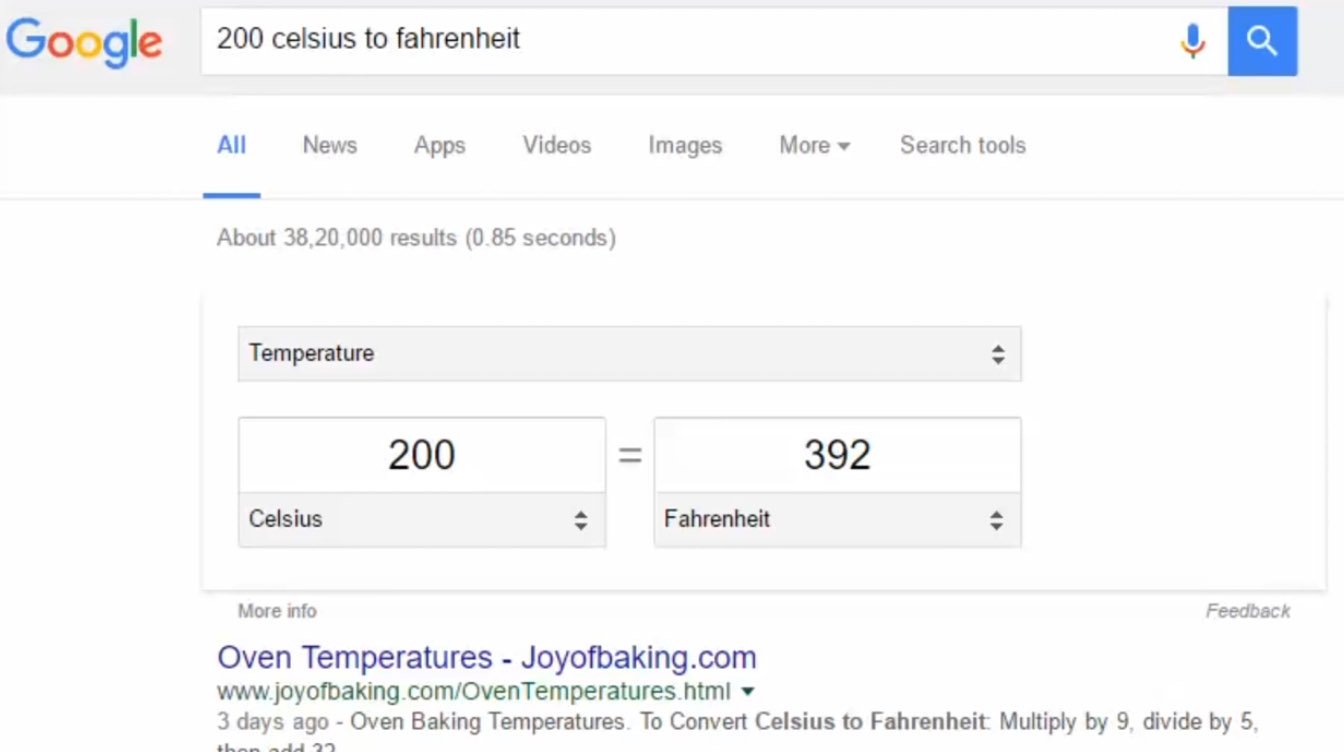Open Oven Temperatures Joyofbaking.com result

coord(486,658)
